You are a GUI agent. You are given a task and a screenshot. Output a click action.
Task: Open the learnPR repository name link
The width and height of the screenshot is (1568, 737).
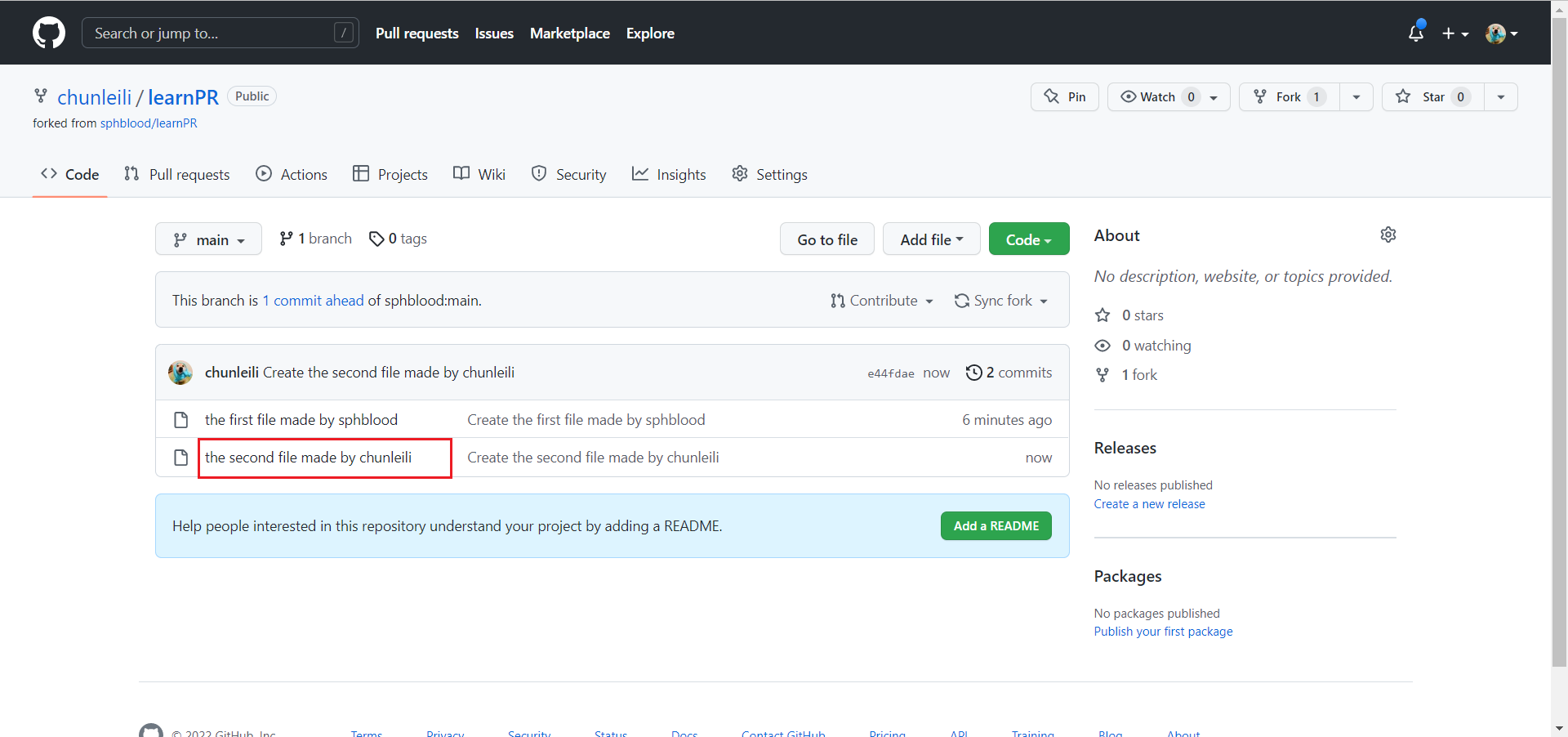click(183, 97)
